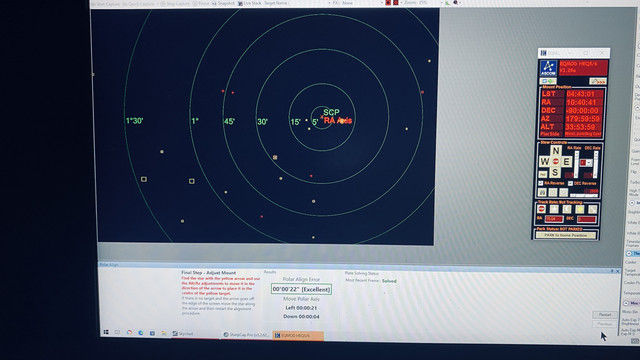Click Restart in Polar Align panel
This screenshot has width=640, height=360.
pos(604,315)
